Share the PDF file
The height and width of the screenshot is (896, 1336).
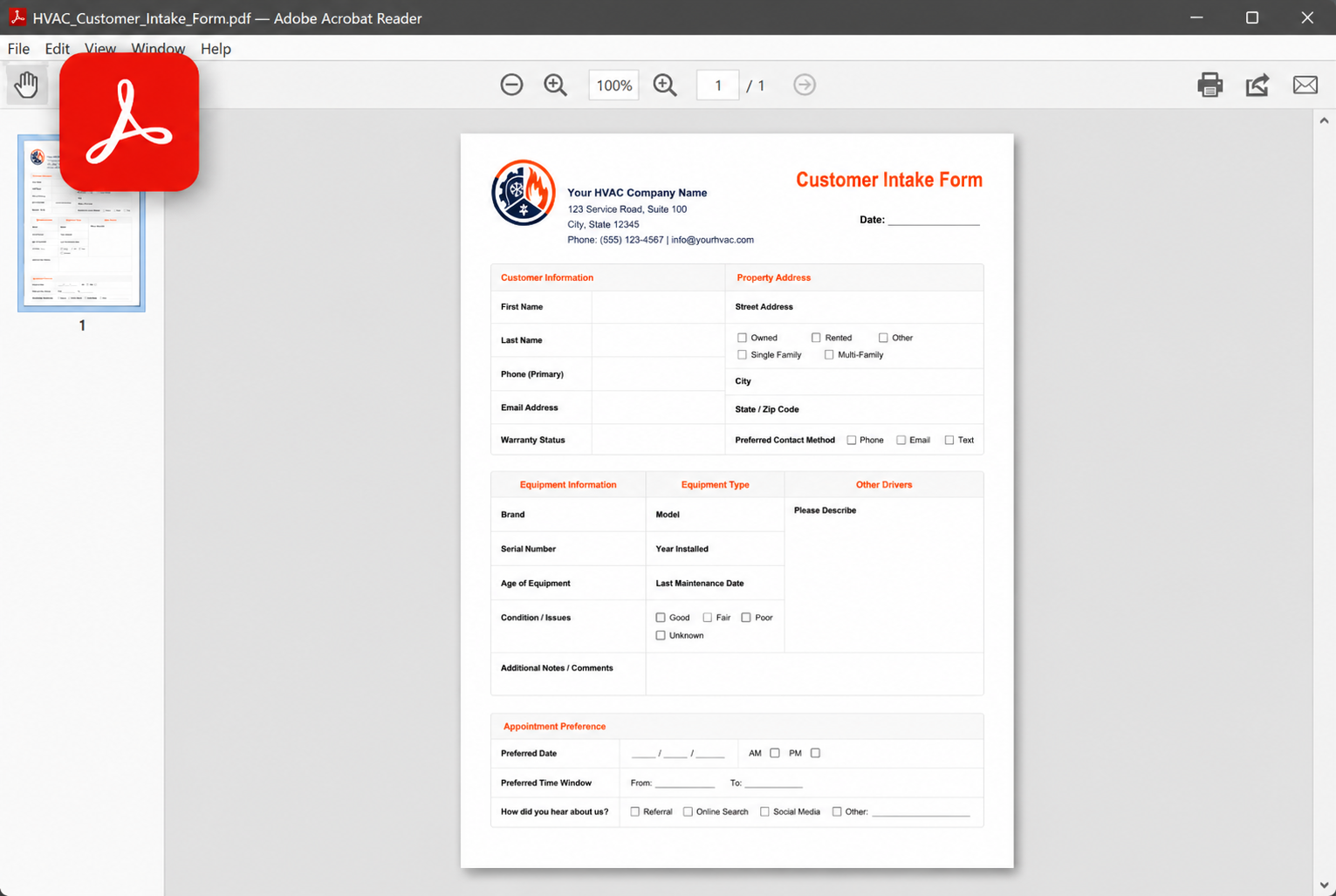(x=1257, y=85)
